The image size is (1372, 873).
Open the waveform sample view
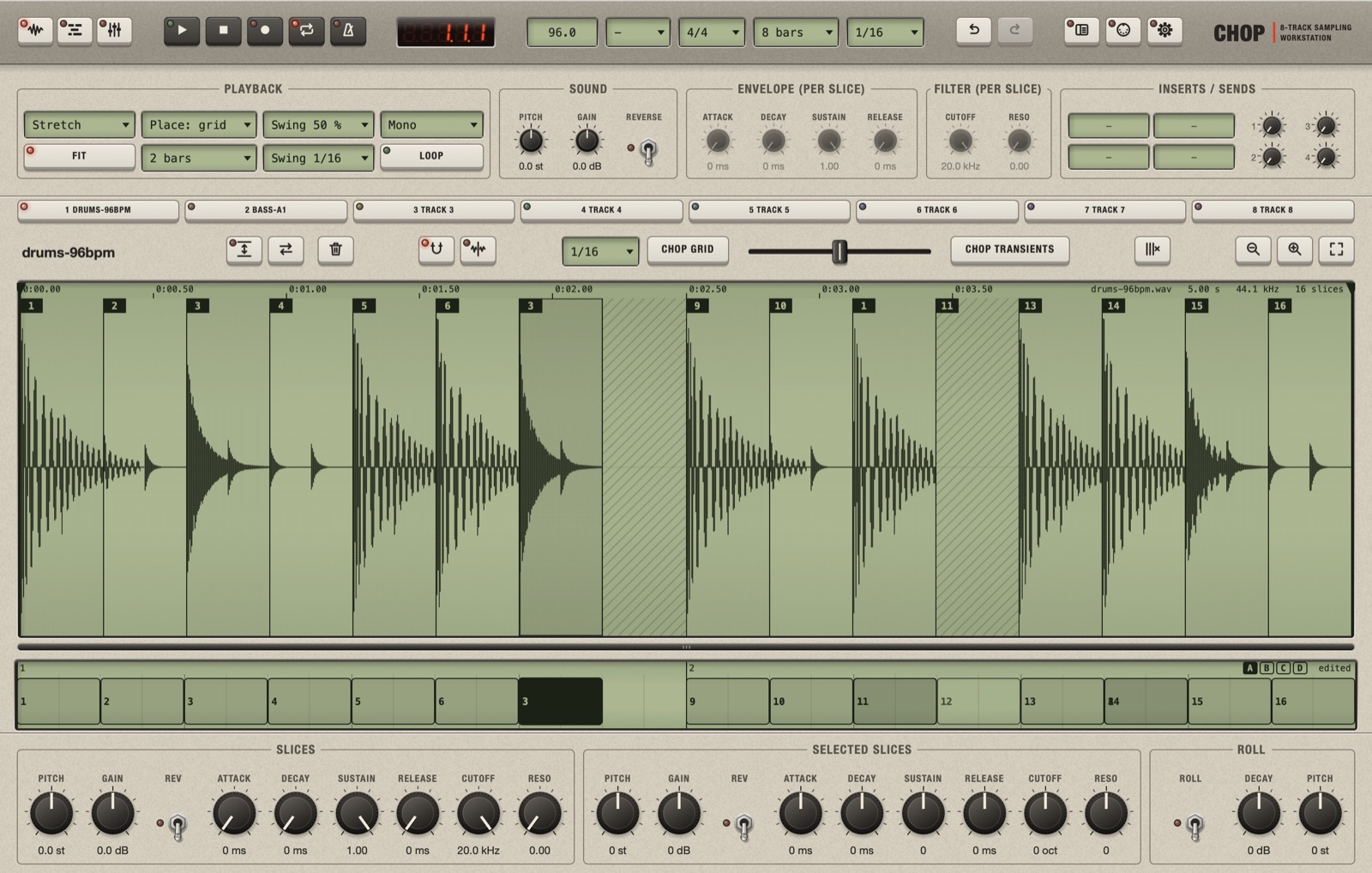(x=34, y=31)
